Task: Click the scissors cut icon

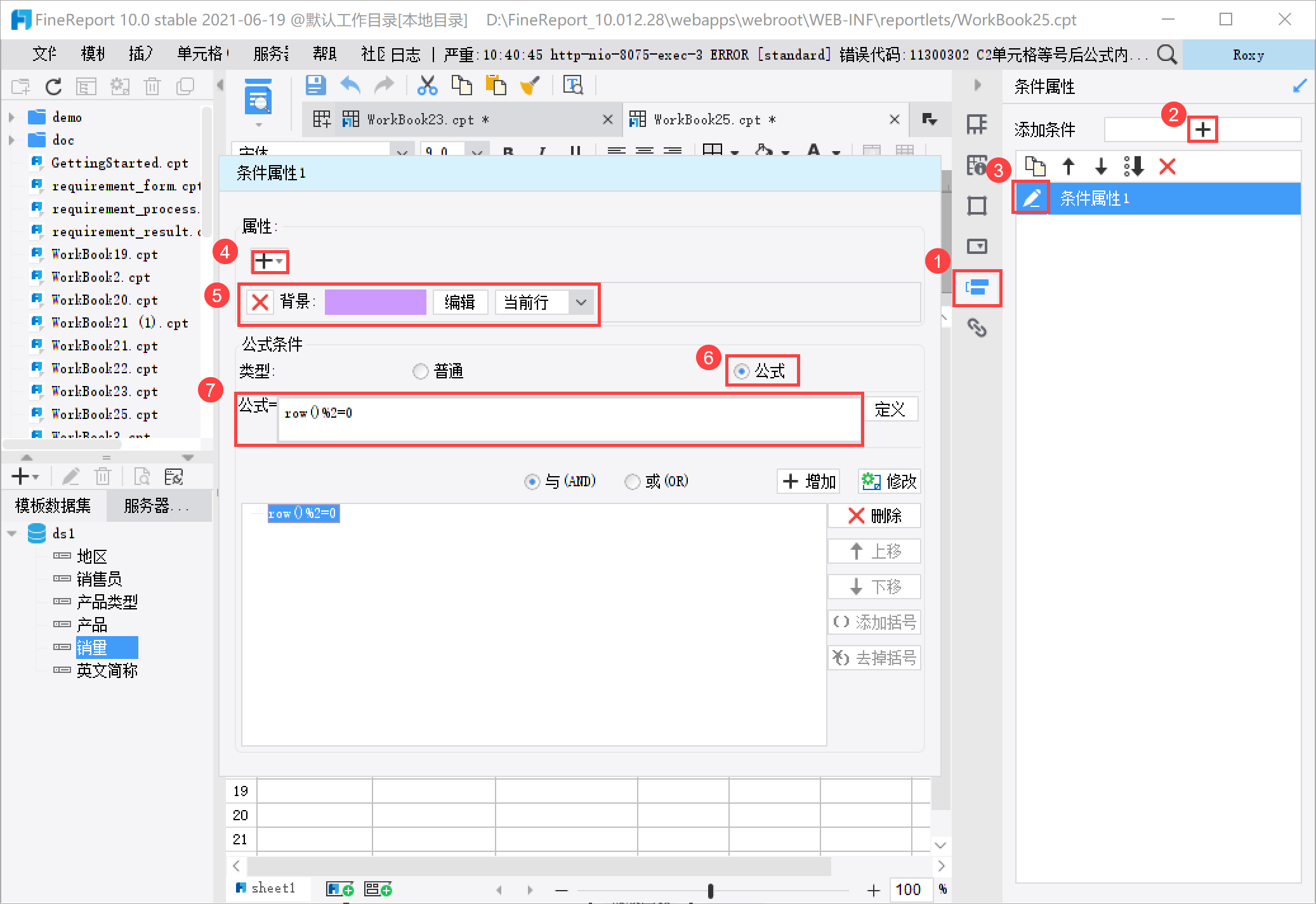Action: [x=427, y=85]
